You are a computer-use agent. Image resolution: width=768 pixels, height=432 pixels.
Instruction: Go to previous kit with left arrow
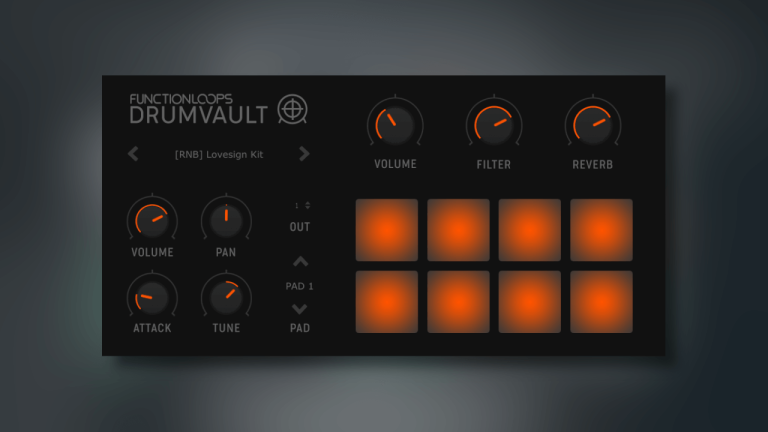134,154
